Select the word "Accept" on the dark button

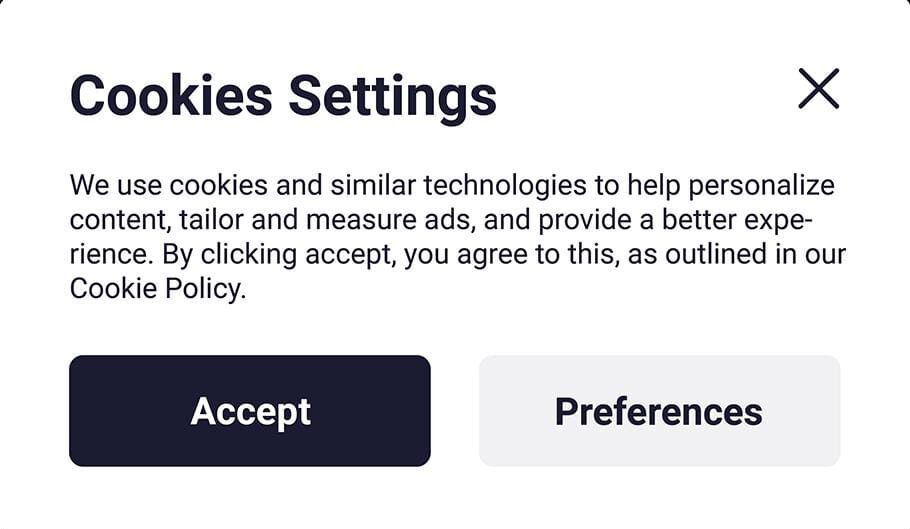250,411
